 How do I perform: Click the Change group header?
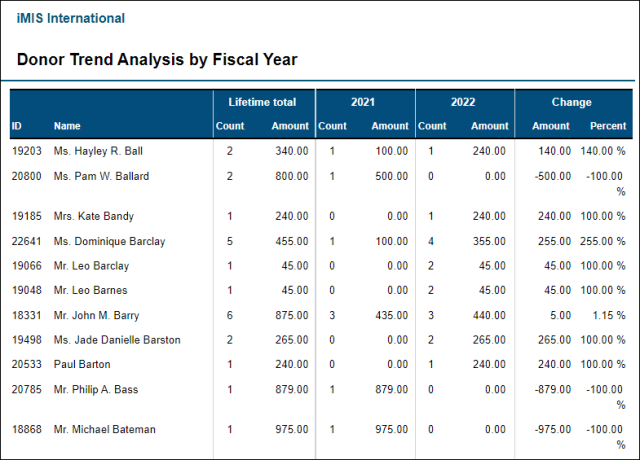click(571, 102)
